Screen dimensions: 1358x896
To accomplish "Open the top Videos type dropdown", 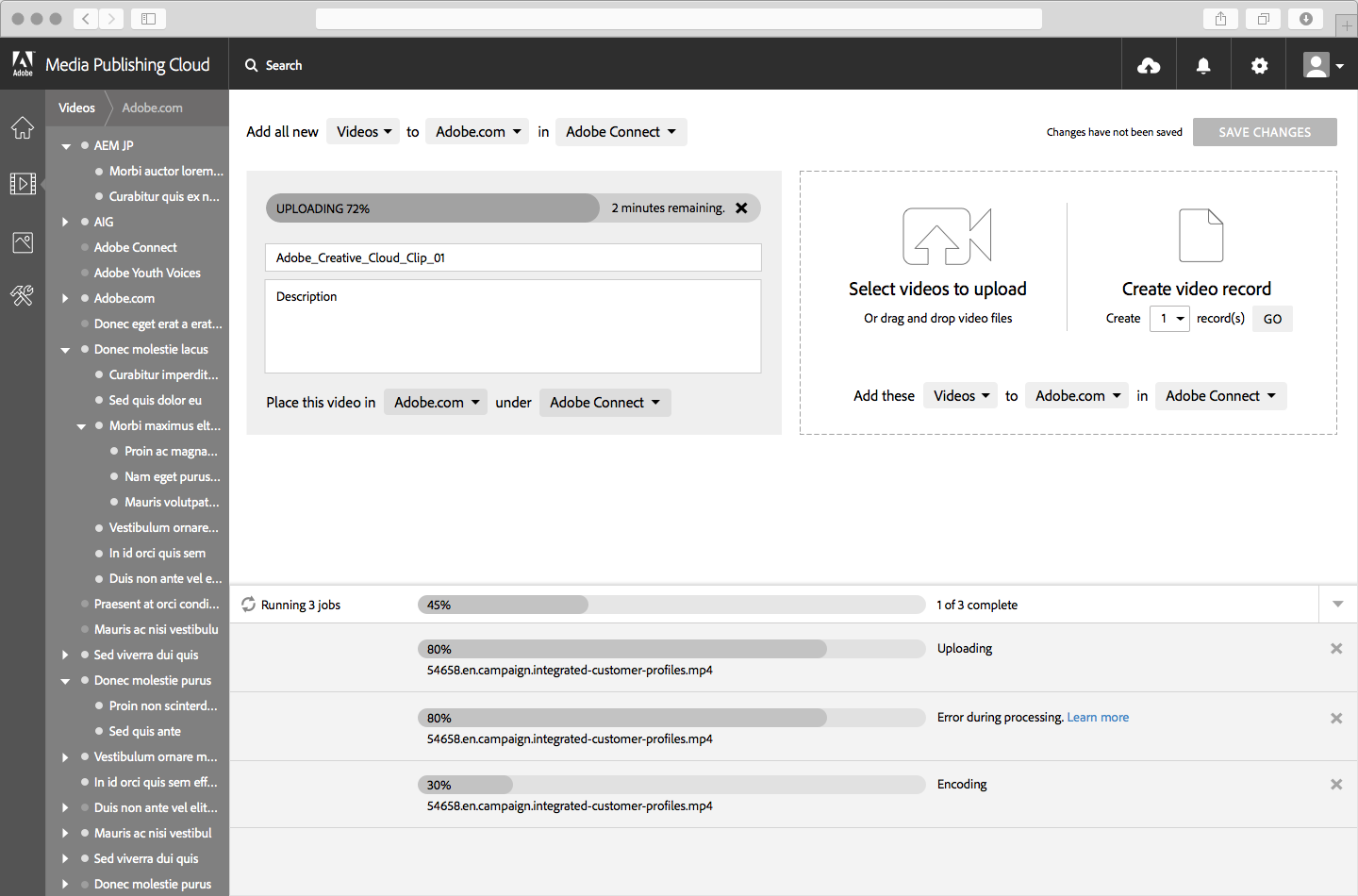I will point(364,132).
